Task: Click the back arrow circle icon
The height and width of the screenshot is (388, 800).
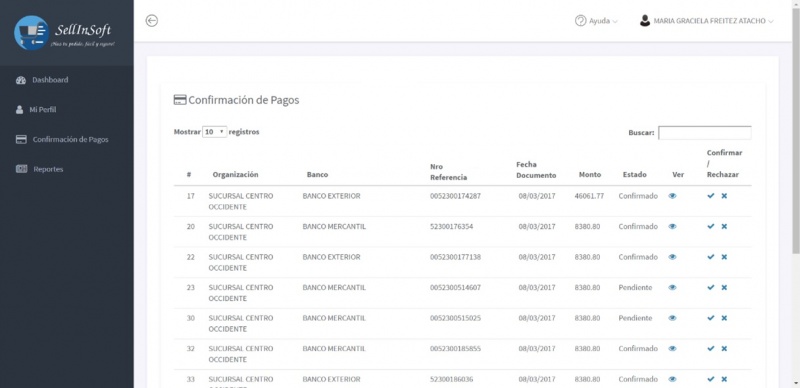Action: 152,20
